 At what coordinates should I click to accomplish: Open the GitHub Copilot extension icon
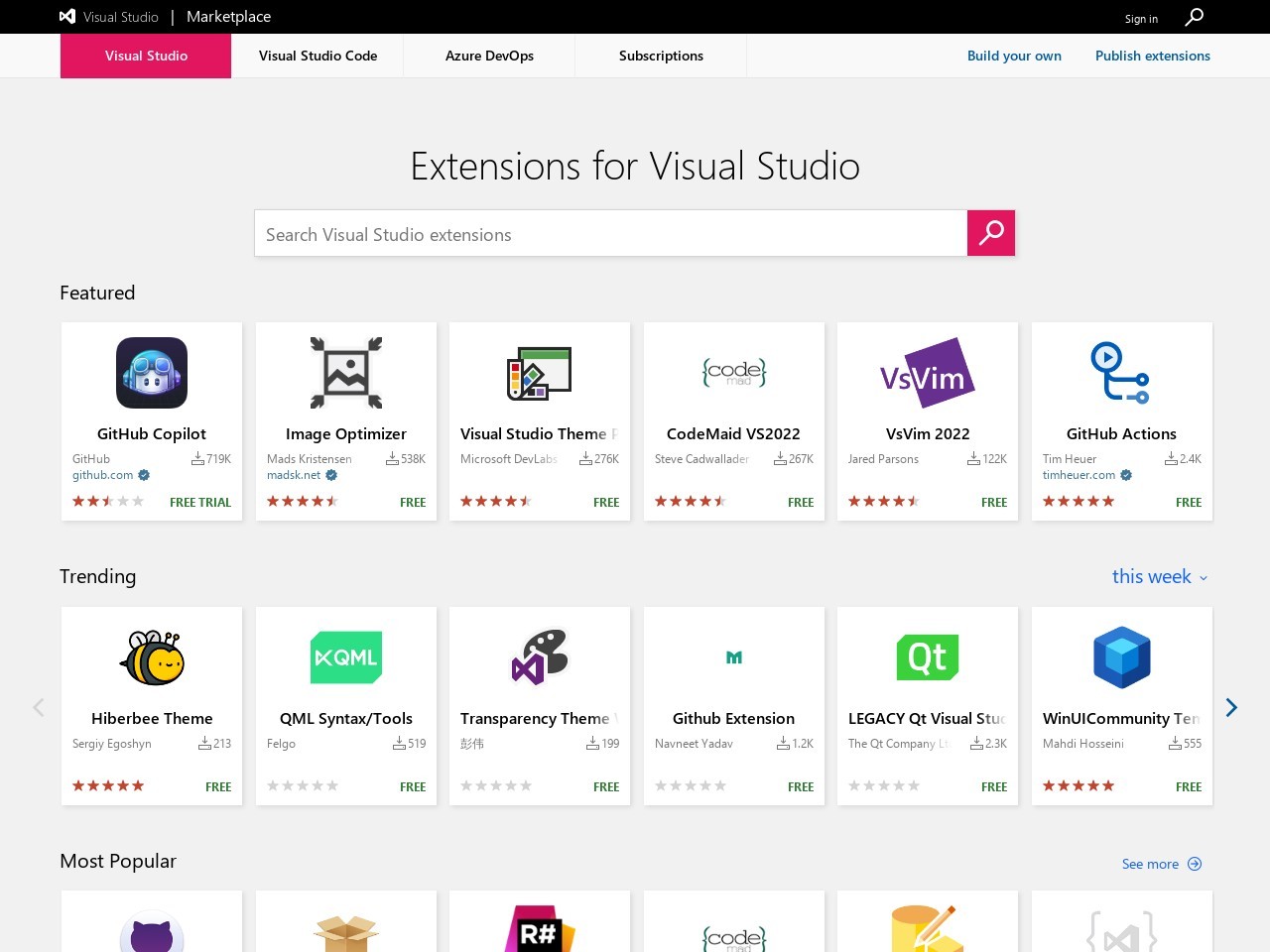point(151,373)
